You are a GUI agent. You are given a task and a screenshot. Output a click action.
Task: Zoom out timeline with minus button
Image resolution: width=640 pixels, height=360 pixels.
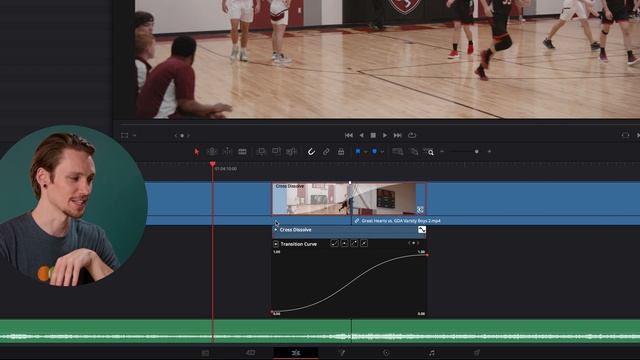click(442, 151)
